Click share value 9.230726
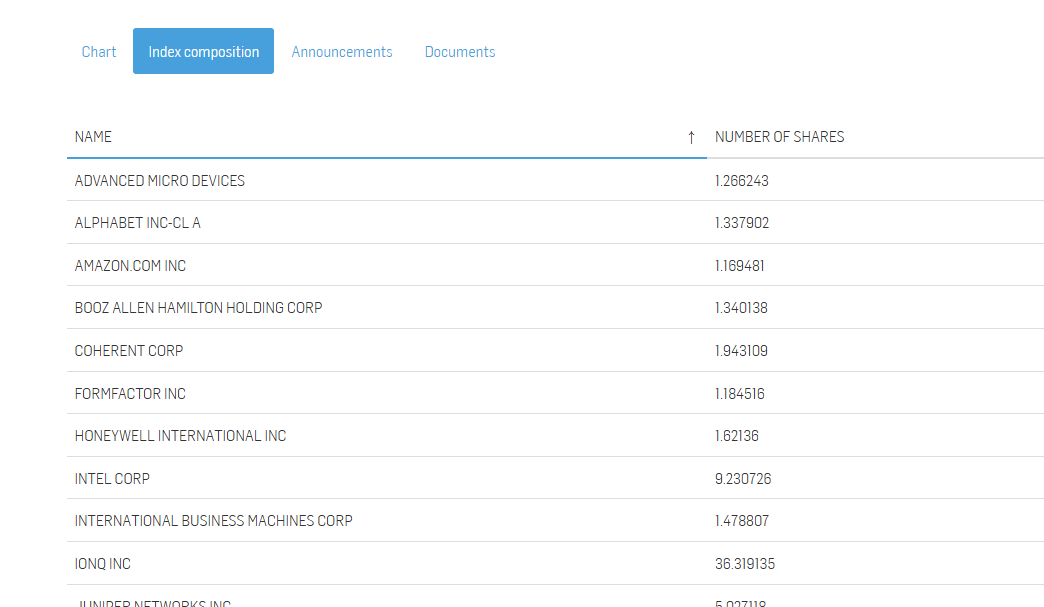This screenshot has width=1044, height=607. click(743, 479)
